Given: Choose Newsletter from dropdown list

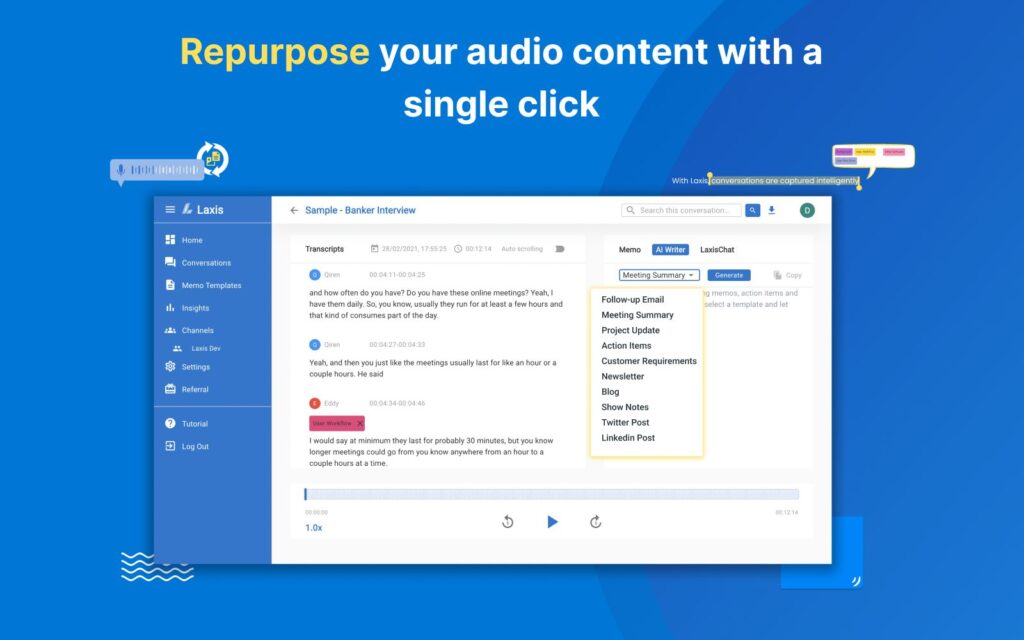Looking at the screenshot, I should [622, 376].
